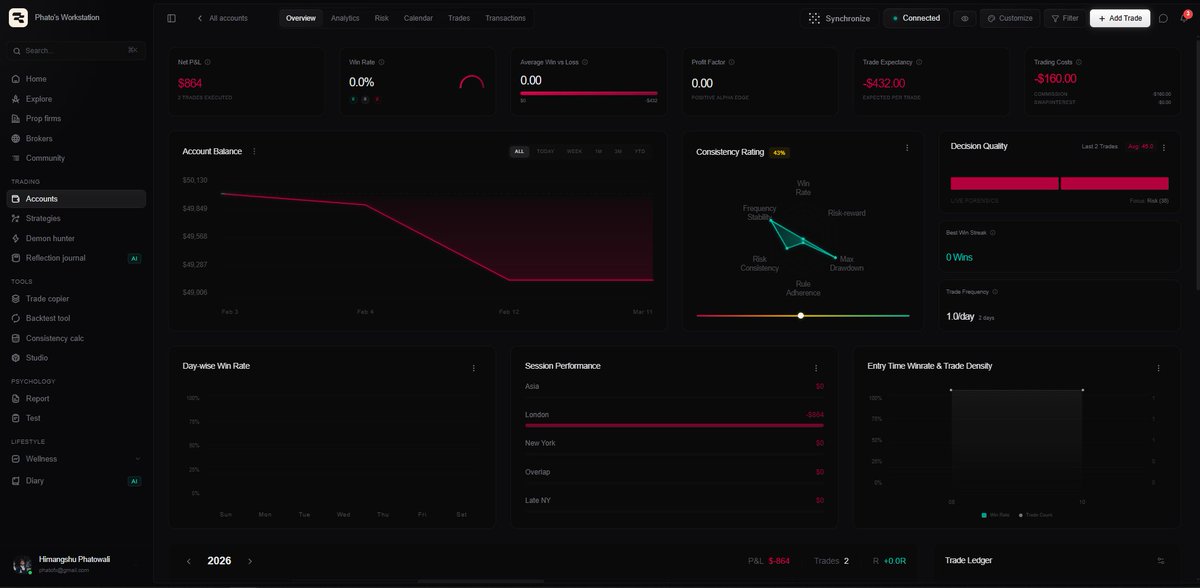Viewport: 1200px width, 588px height.
Task: Select the 3M range on Account Balance
Action: pos(618,151)
